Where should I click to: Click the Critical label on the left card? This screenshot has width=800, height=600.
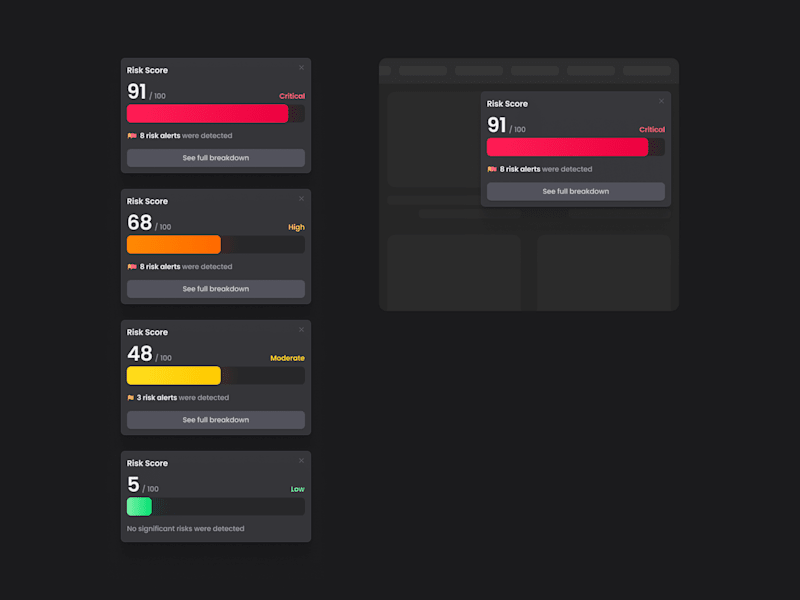tap(292, 96)
